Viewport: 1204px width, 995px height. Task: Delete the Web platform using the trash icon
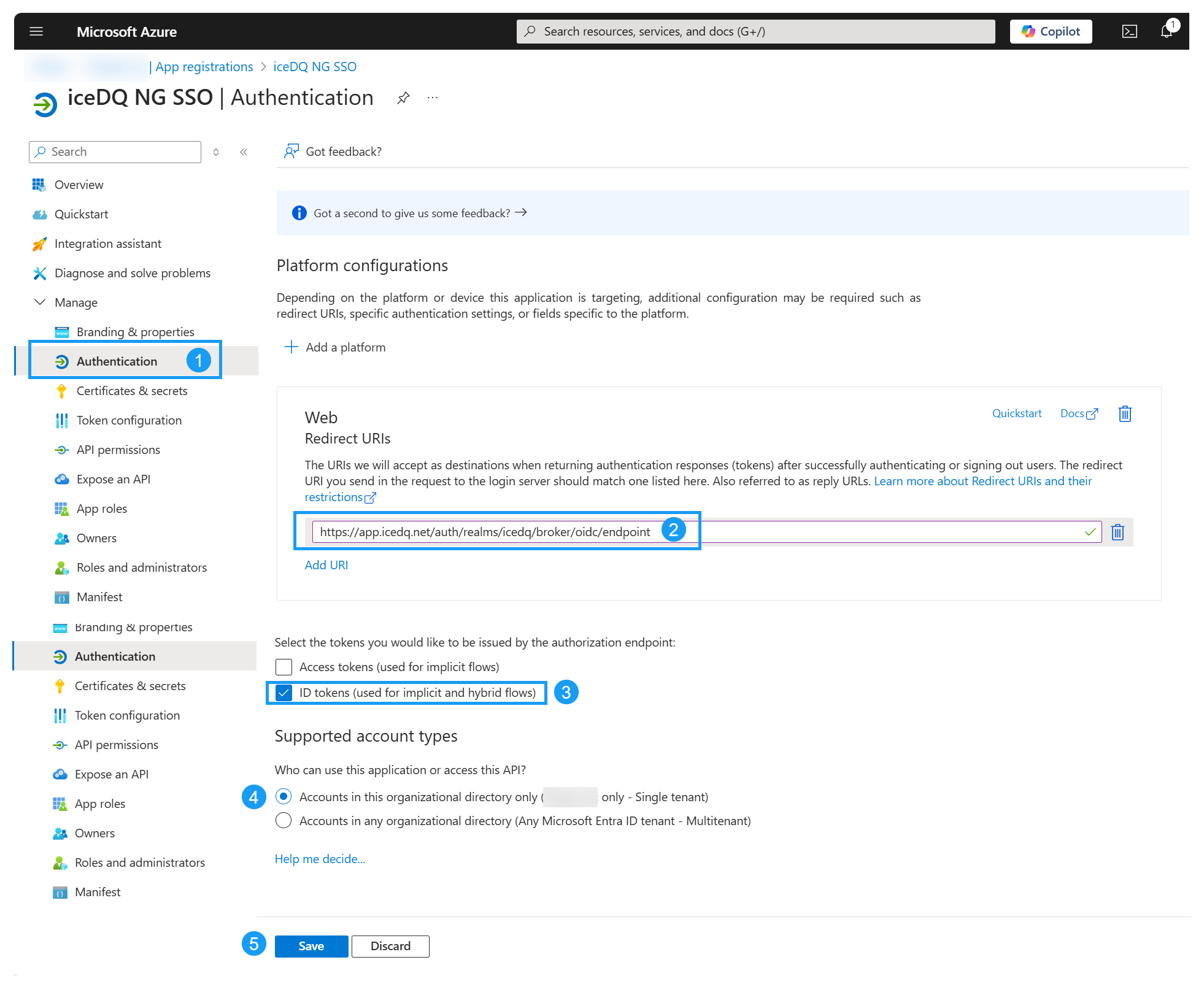tap(1125, 413)
